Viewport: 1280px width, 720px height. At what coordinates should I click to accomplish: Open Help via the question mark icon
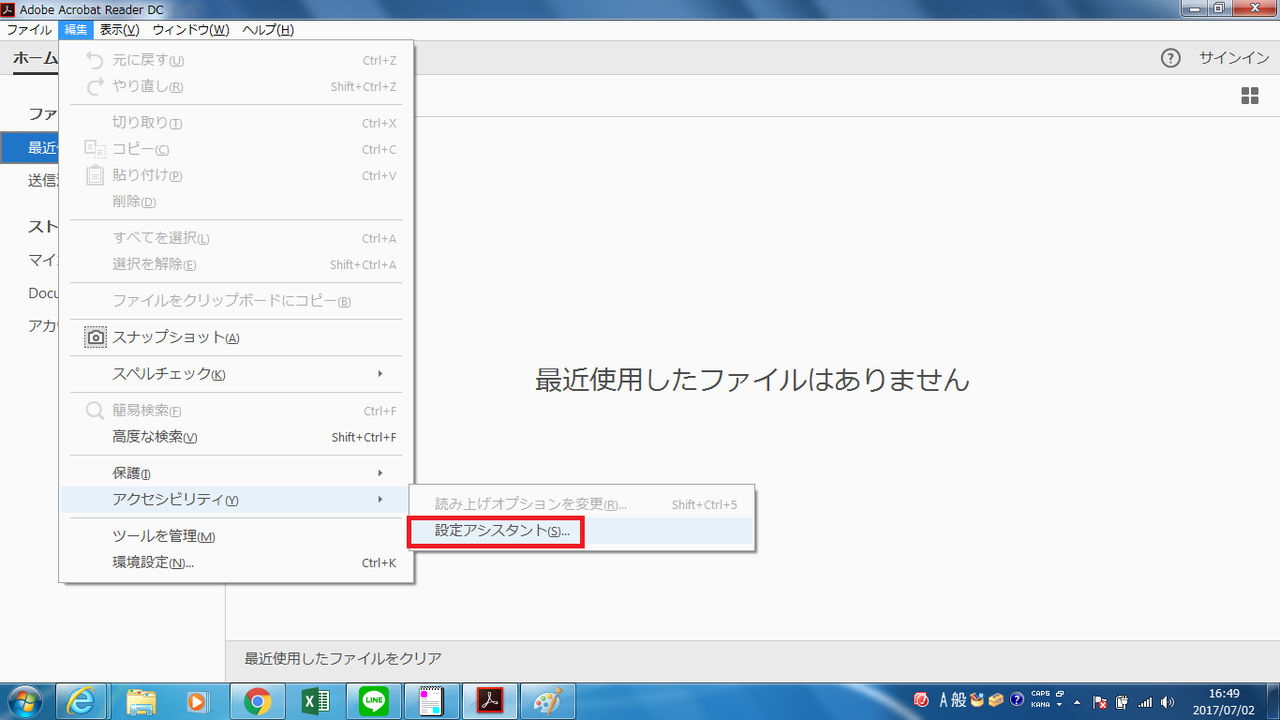click(1171, 58)
